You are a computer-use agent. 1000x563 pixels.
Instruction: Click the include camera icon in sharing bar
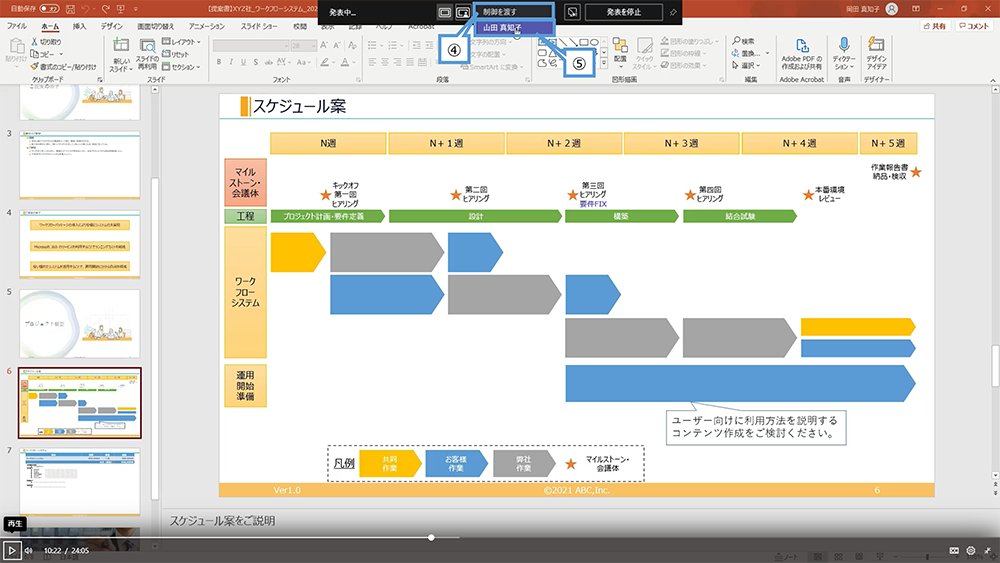point(463,12)
